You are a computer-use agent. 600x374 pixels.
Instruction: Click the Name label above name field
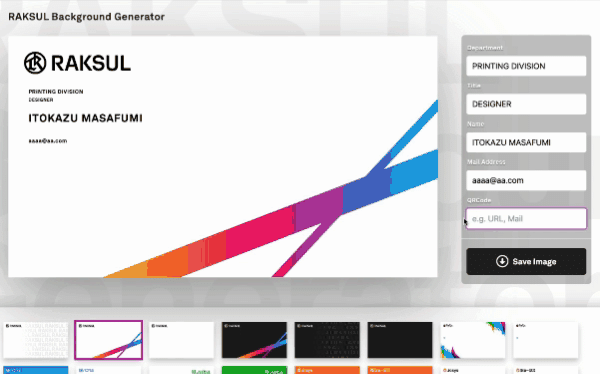tap(475, 124)
